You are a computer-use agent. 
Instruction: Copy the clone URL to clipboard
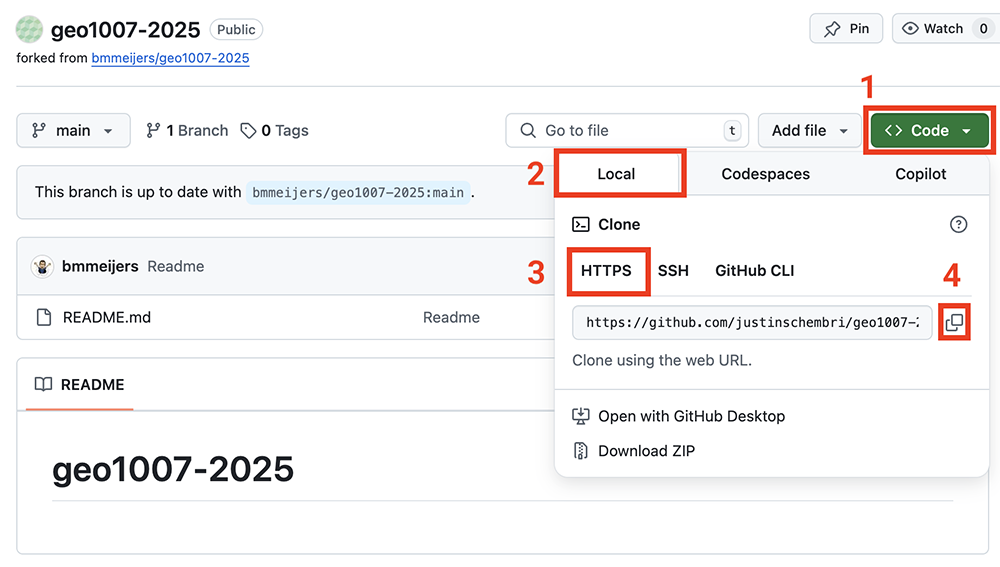pyautogui.click(x=954, y=323)
